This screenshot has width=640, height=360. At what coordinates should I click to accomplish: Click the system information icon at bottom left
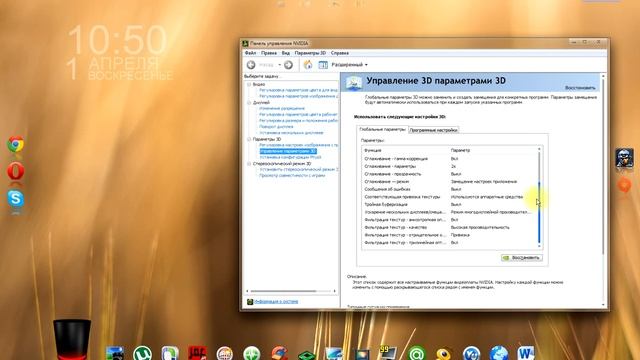coord(250,302)
